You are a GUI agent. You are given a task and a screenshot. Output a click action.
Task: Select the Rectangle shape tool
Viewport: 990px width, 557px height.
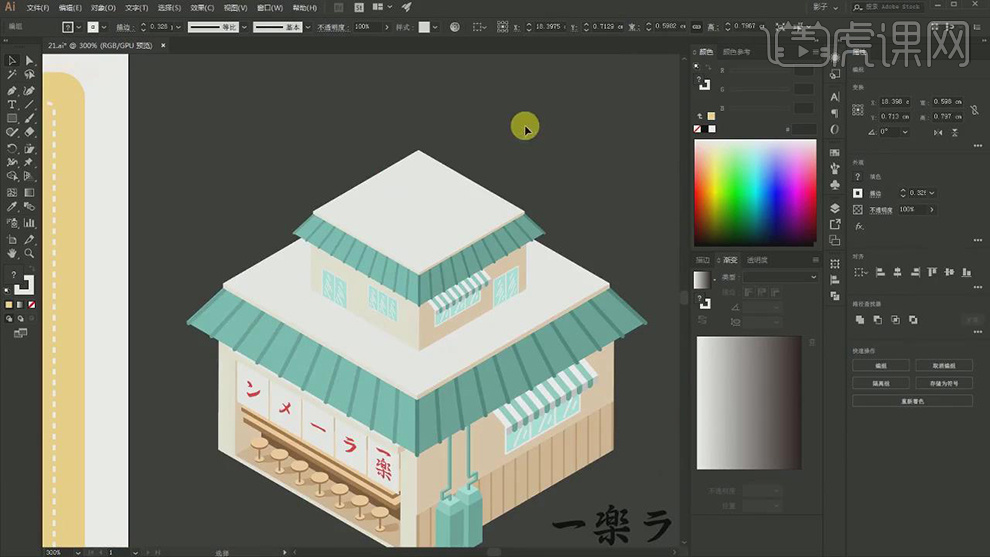click(12, 118)
